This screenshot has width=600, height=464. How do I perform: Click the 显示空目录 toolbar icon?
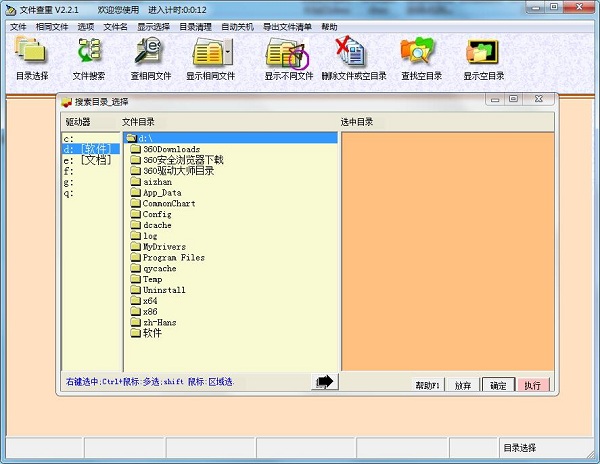point(483,55)
